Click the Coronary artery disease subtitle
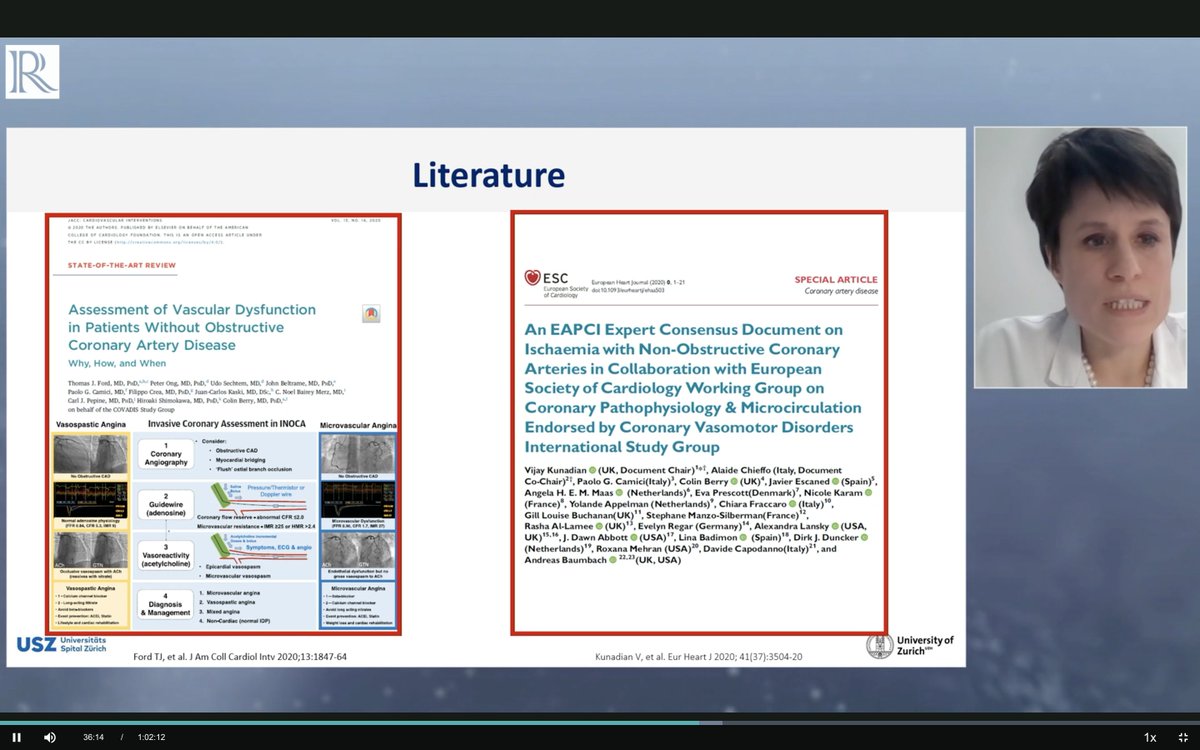Viewport: 1200px width, 750px height. pos(841,292)
